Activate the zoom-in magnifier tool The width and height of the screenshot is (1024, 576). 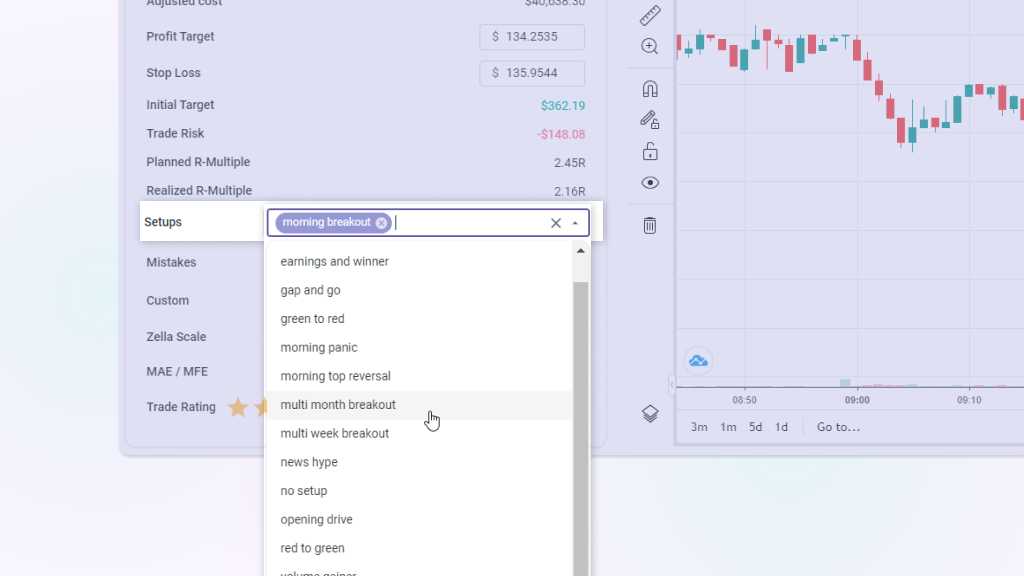(x=650, y=46)
